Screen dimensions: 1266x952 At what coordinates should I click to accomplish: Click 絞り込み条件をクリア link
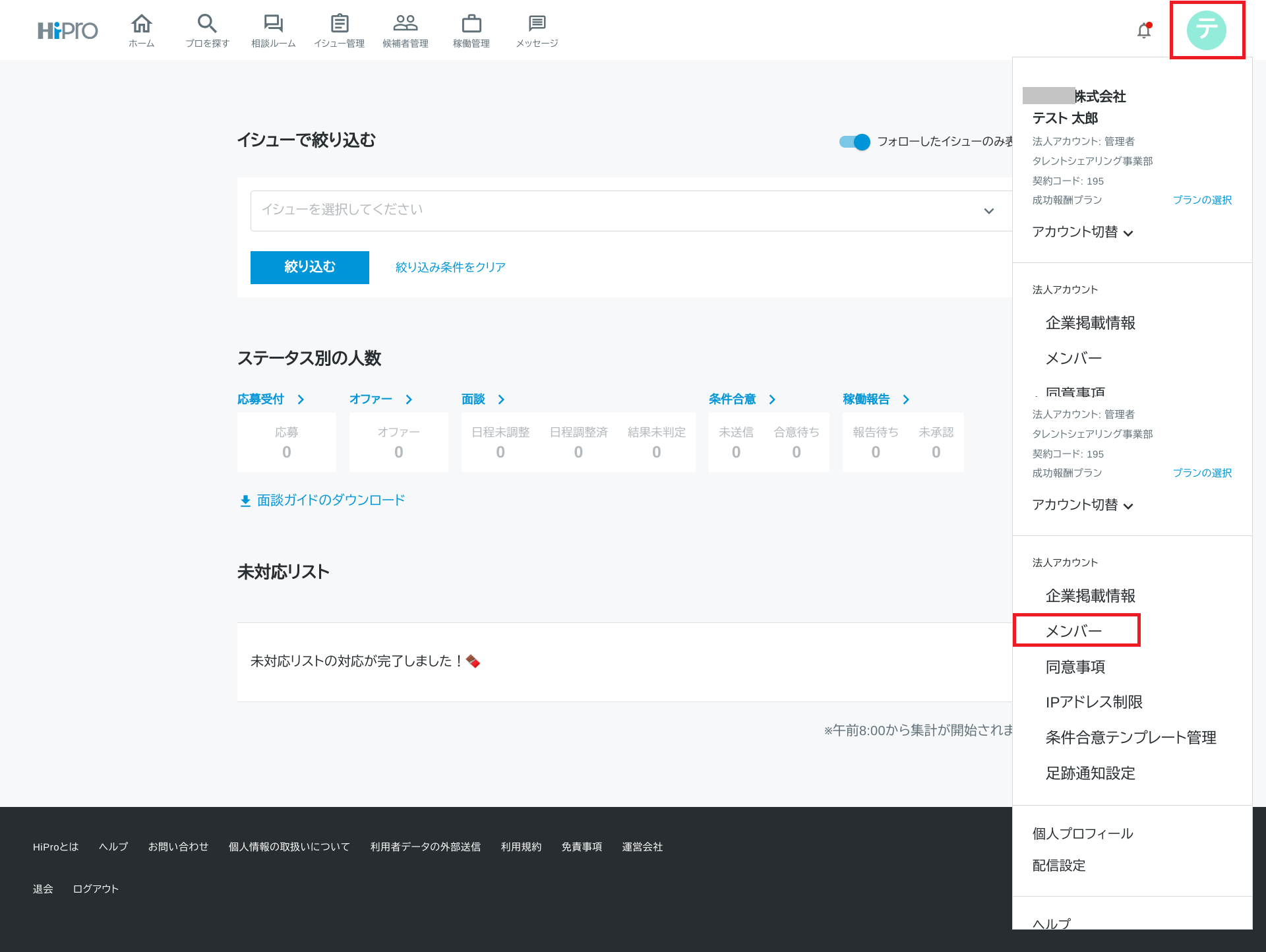450,267
